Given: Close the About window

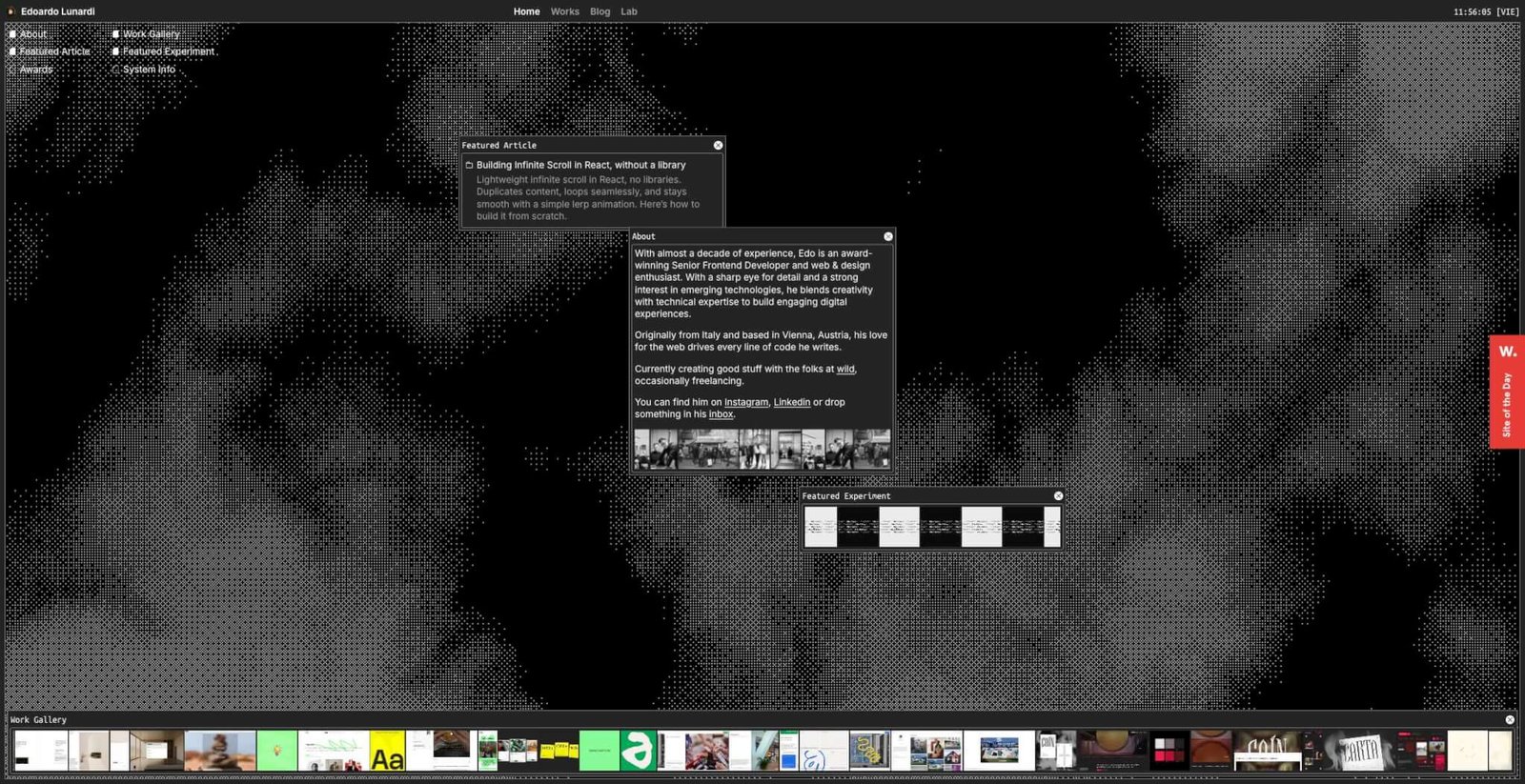Looking at the screenshot, I should tap(887, 236).
